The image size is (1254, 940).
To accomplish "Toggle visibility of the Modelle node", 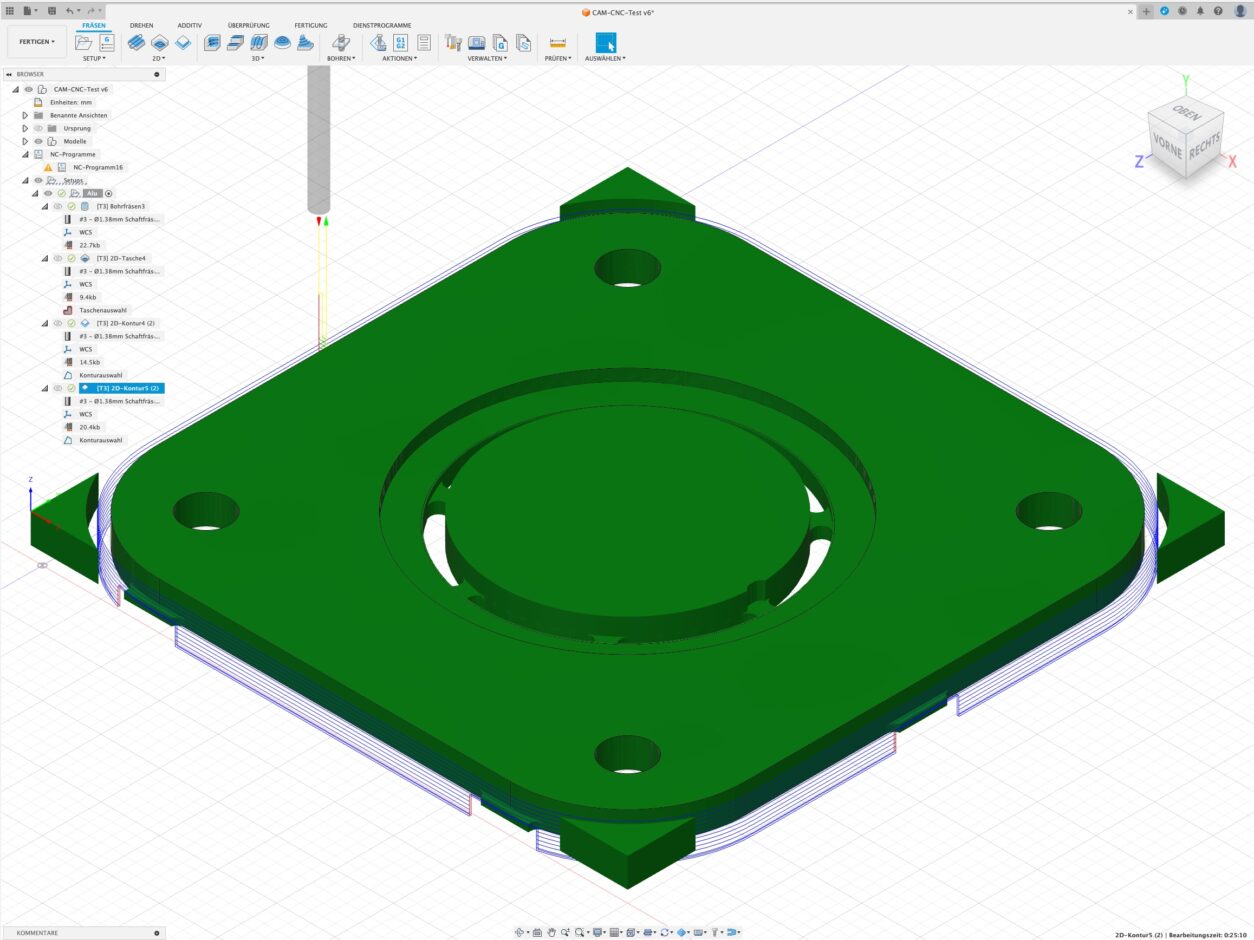I will [39, 141].
